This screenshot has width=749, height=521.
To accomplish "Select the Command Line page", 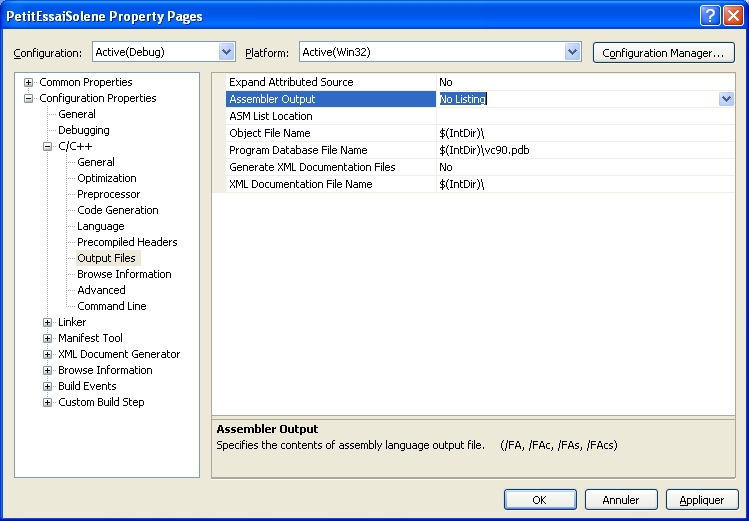I will tap(112, 306).
